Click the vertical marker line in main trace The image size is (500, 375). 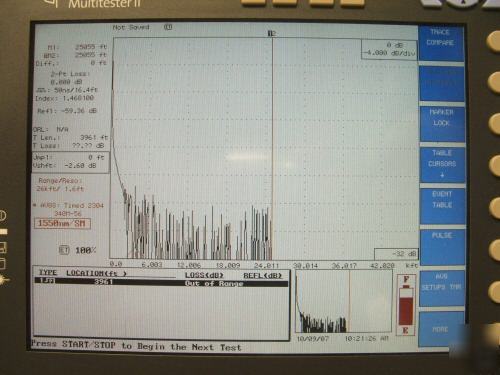coord(272,148)
